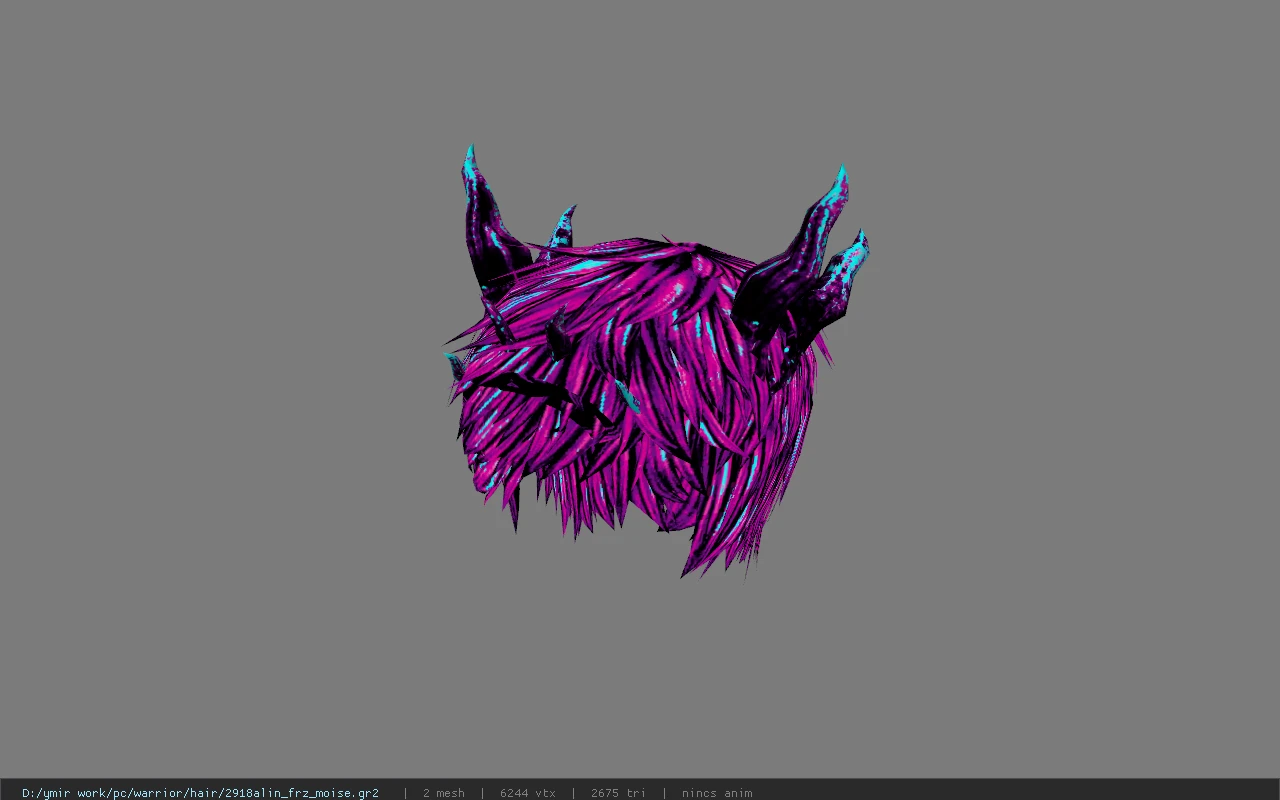Screen dimensions: 1280x800
Task: Click the lowest pointed hair strand tip
Action: click(688, 568)
